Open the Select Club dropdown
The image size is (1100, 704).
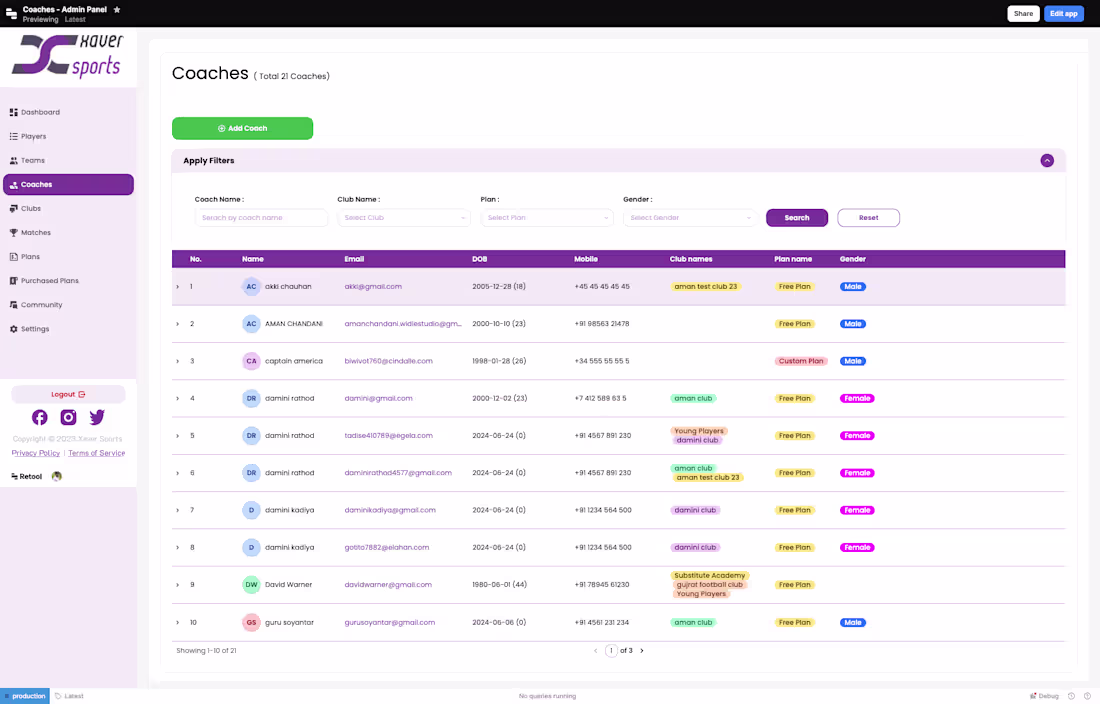click(404, 217)
